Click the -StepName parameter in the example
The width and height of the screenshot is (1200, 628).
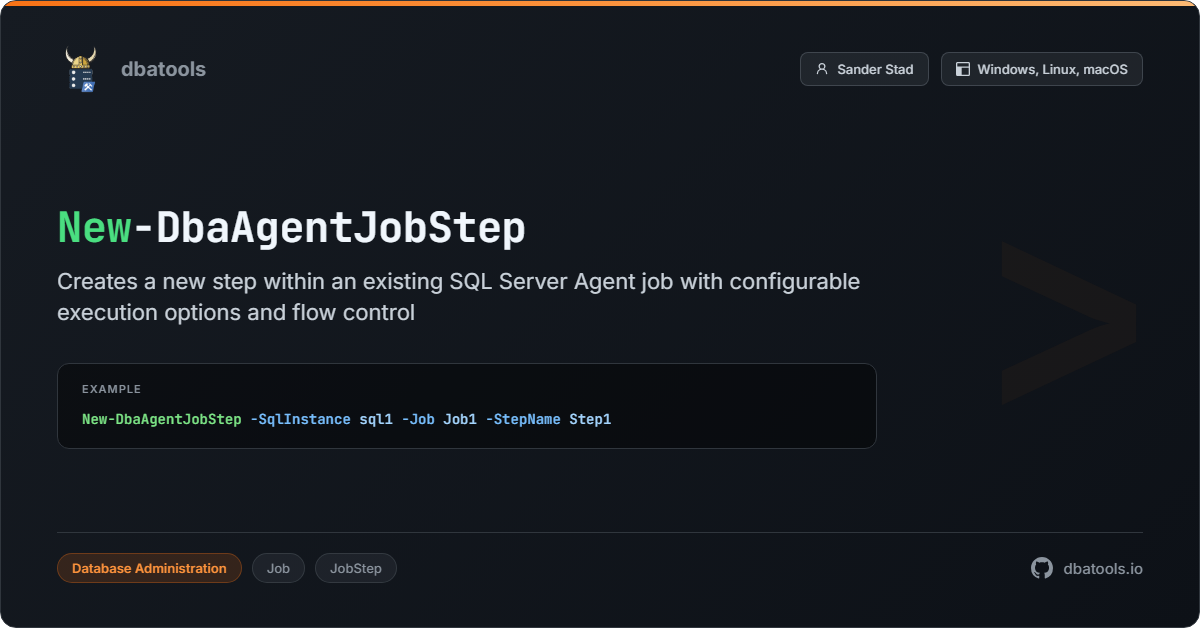[523, 419]
